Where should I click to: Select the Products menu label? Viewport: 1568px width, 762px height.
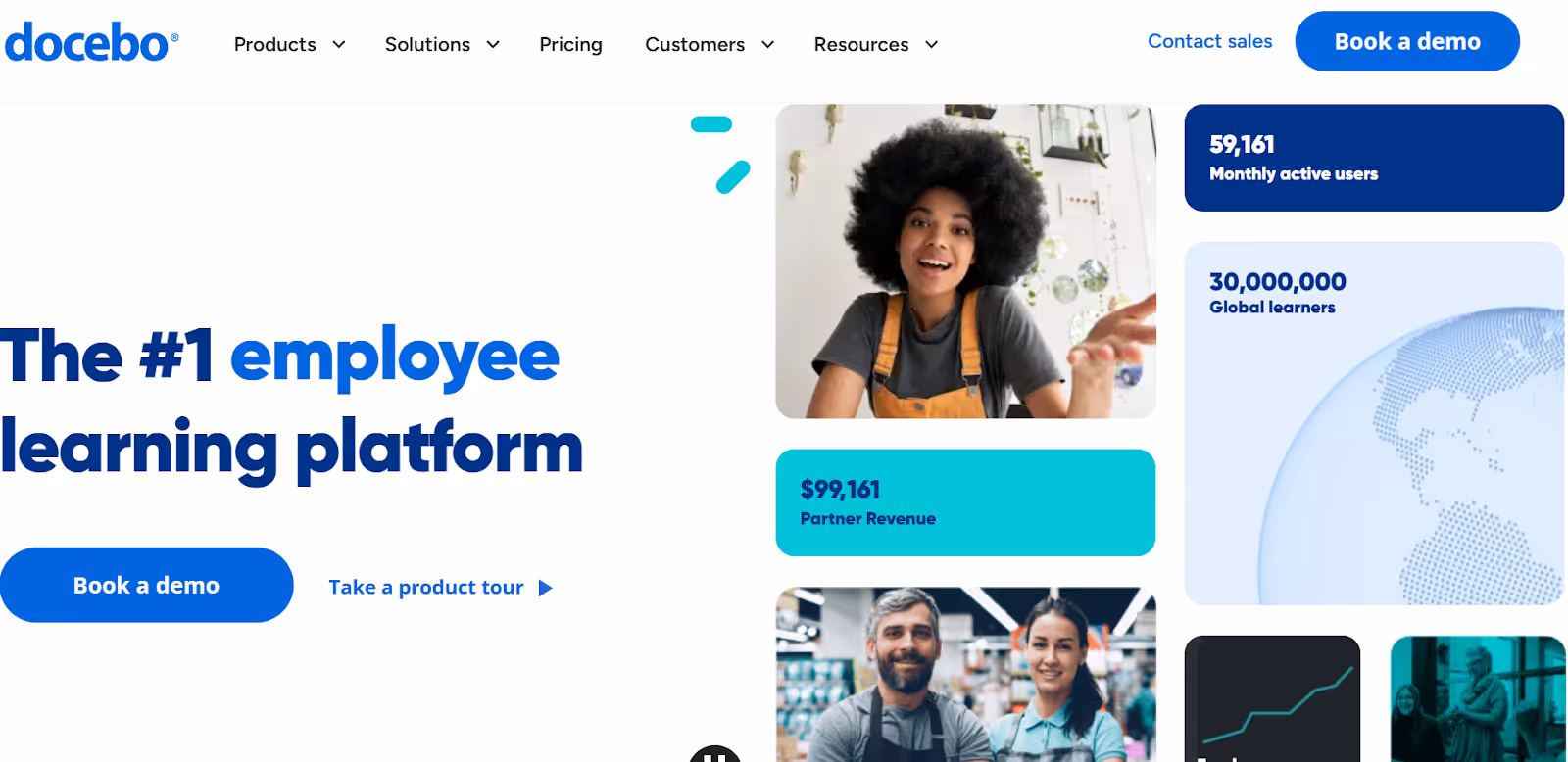coord(274,45)
